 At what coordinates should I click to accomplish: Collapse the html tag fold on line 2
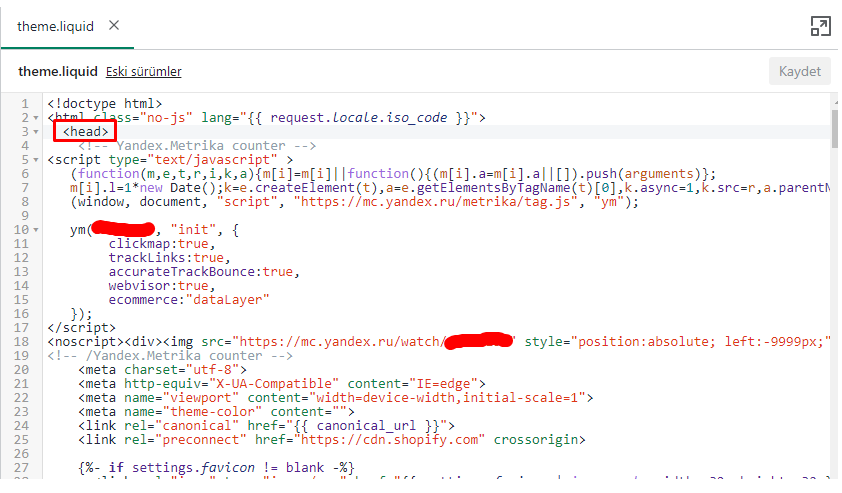[x=36, y=118]
